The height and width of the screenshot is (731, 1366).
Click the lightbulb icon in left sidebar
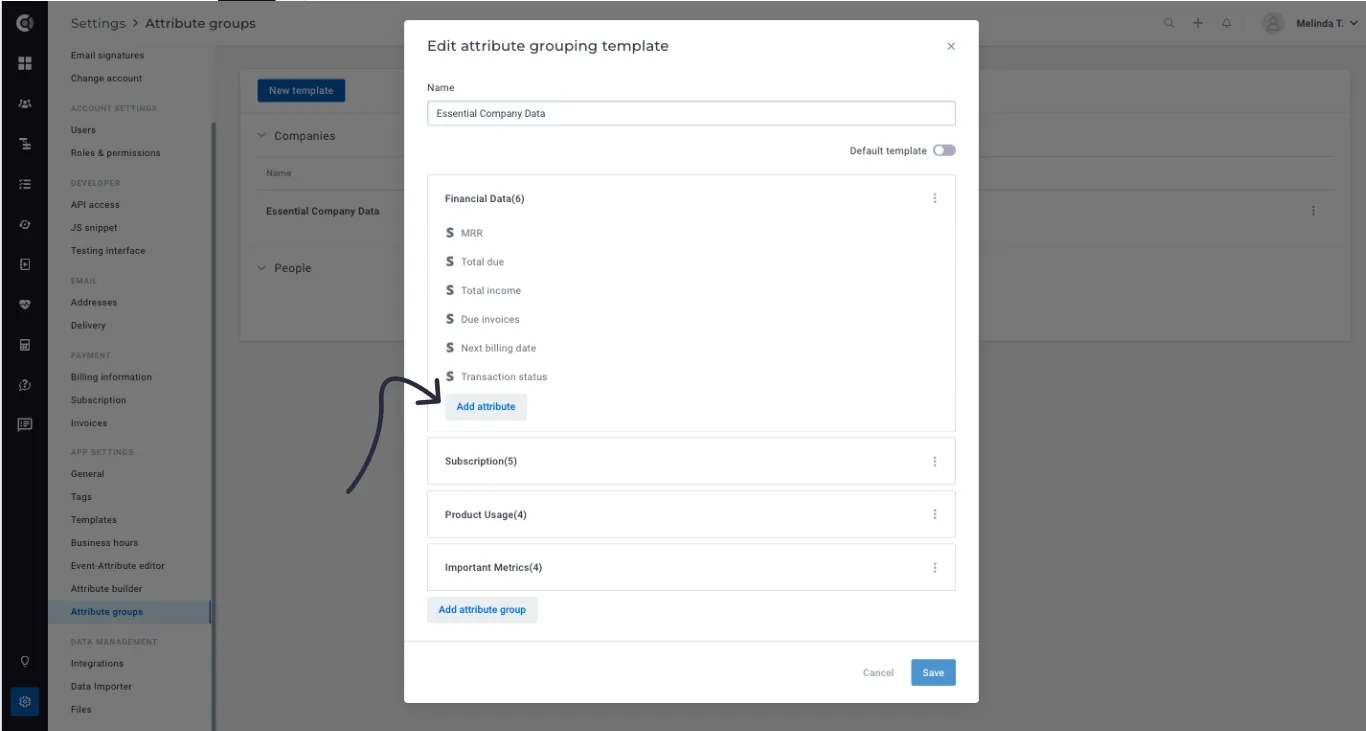point(25,661)
